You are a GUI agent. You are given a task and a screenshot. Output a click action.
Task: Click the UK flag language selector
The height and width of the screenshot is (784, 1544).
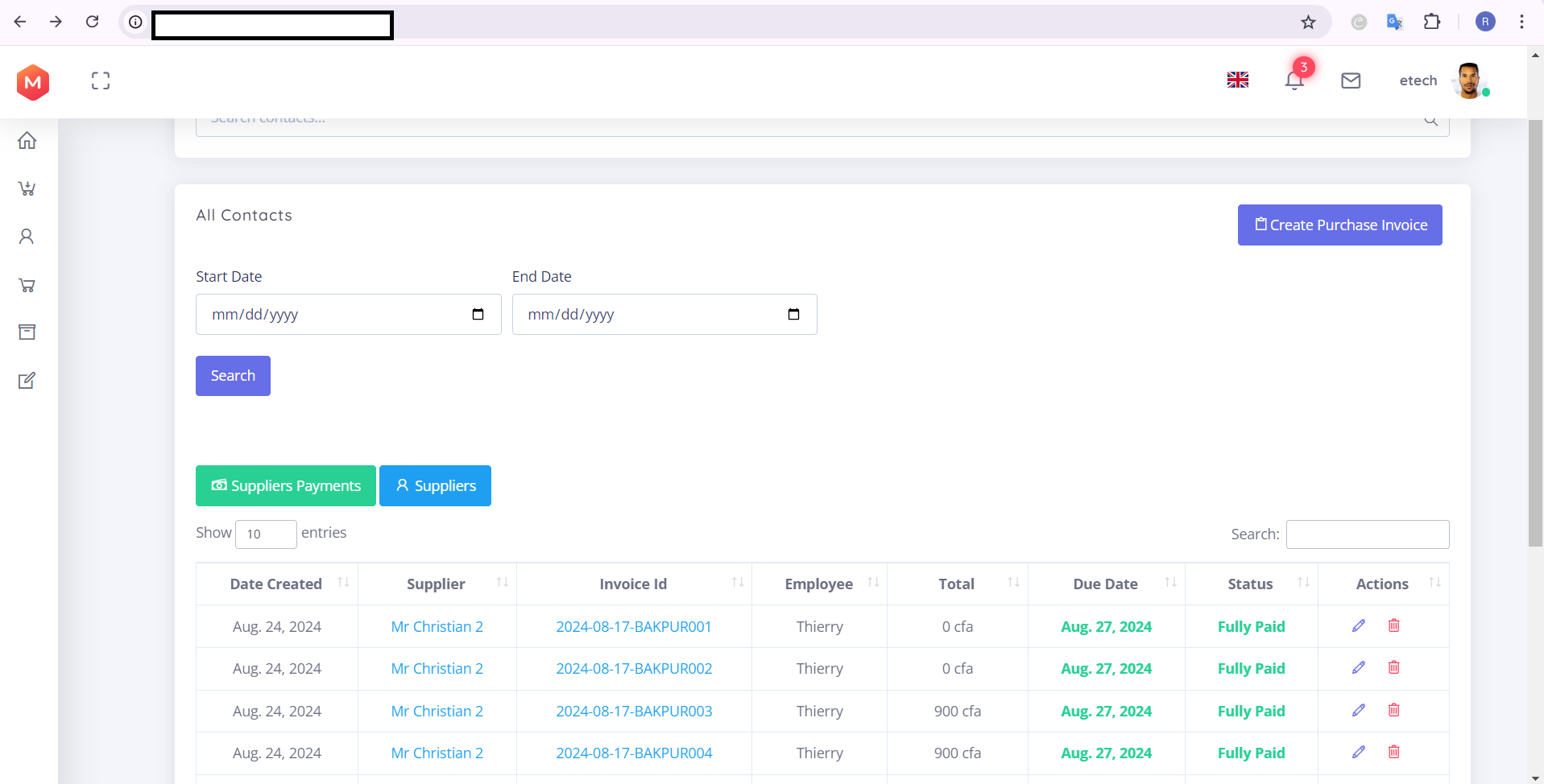tap(1237, 80)
